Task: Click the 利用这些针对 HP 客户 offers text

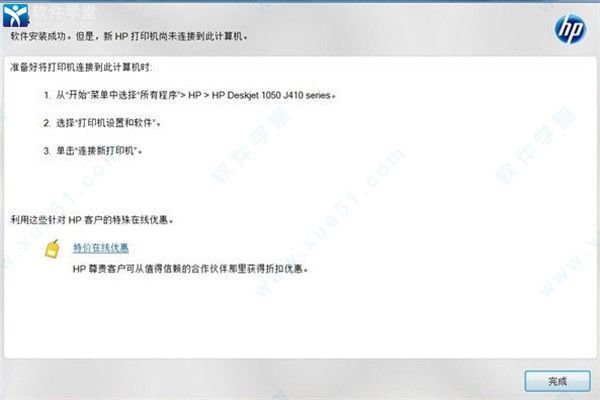Action: (92, 220)
